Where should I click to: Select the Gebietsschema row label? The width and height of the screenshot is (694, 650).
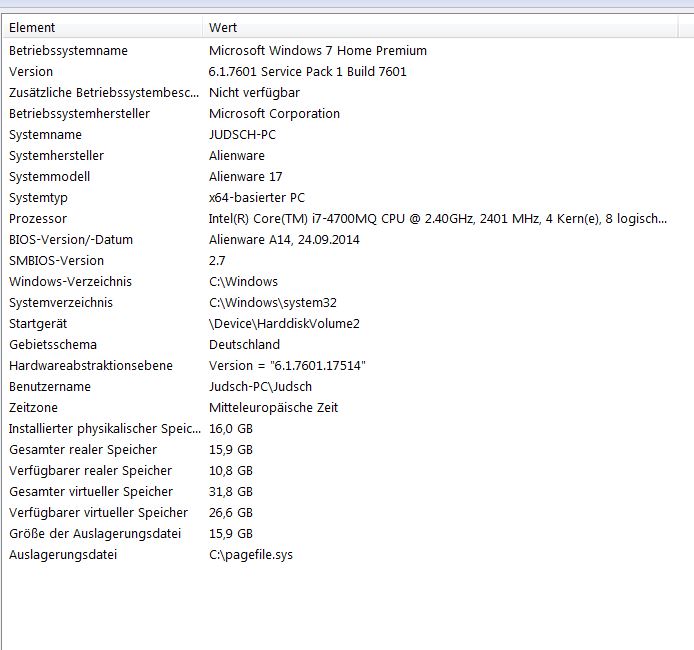[53, 345]
